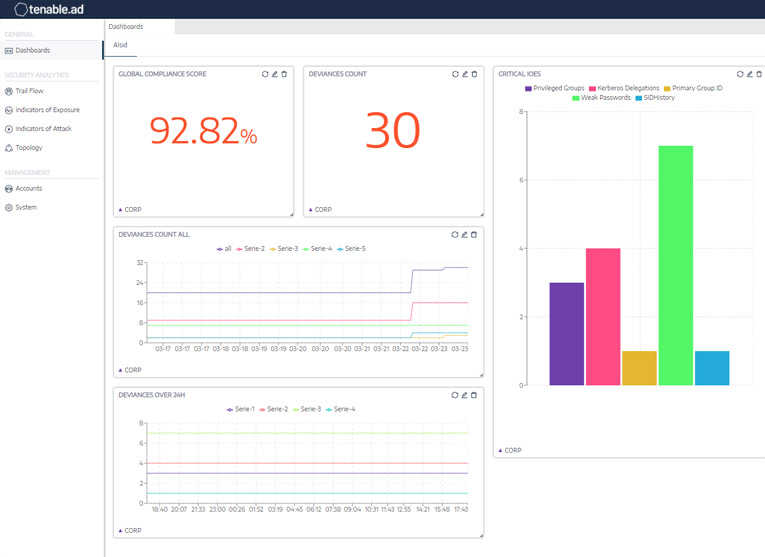Screen dimensions: 765x557
Task: Switch to the Alsid dashboard tab
Action: coord(118,45)
